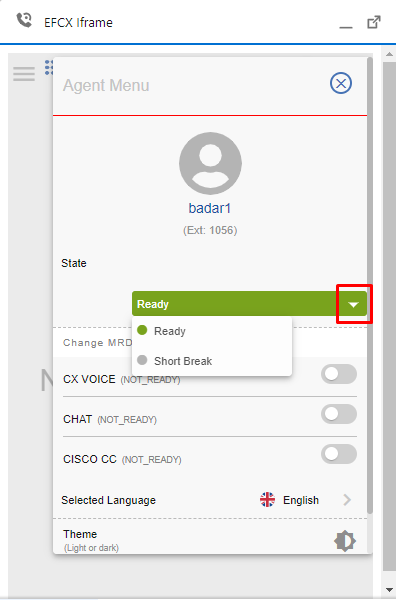Turn on the CHAT switch
This screenshot has width=396, height=600.
(x=339, y=414)
